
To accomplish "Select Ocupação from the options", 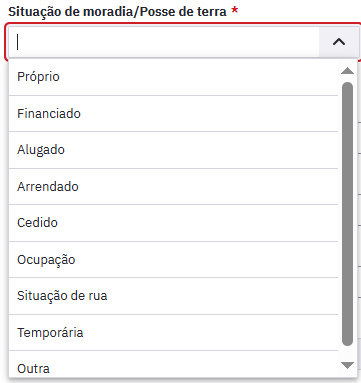I will 173,260.
